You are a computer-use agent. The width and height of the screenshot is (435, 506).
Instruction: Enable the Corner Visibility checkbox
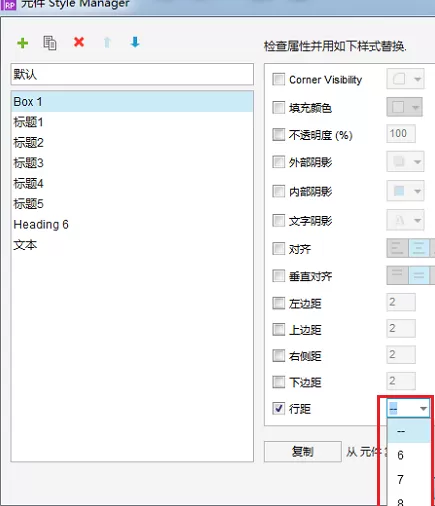pos(278,79)
